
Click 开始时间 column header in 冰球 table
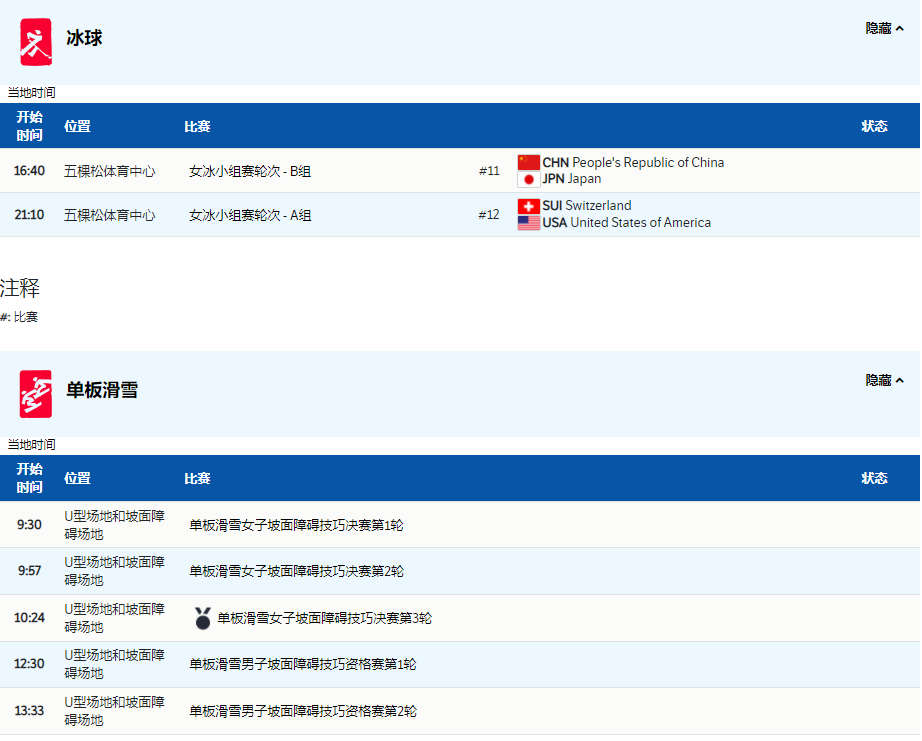30,126
